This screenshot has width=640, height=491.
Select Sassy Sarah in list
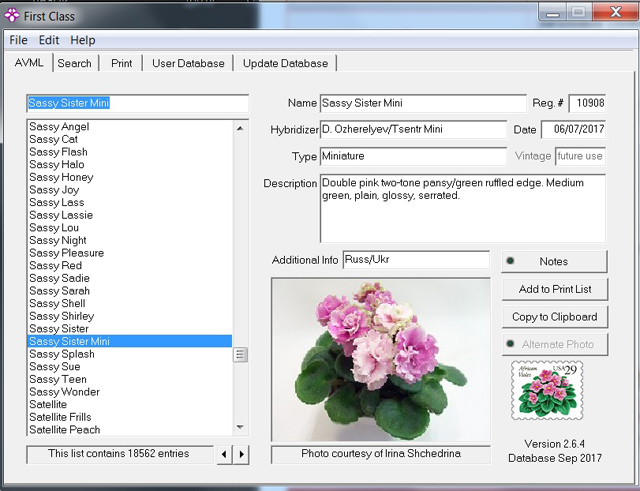(130, 291)
